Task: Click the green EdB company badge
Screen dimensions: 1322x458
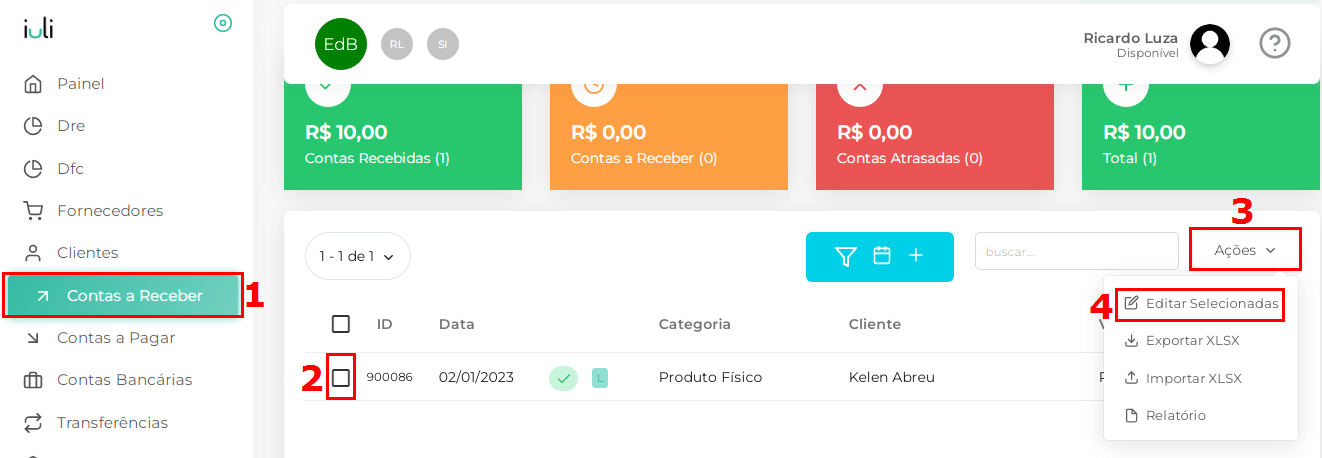Action: pyautogui.click(x=340, y=44)
